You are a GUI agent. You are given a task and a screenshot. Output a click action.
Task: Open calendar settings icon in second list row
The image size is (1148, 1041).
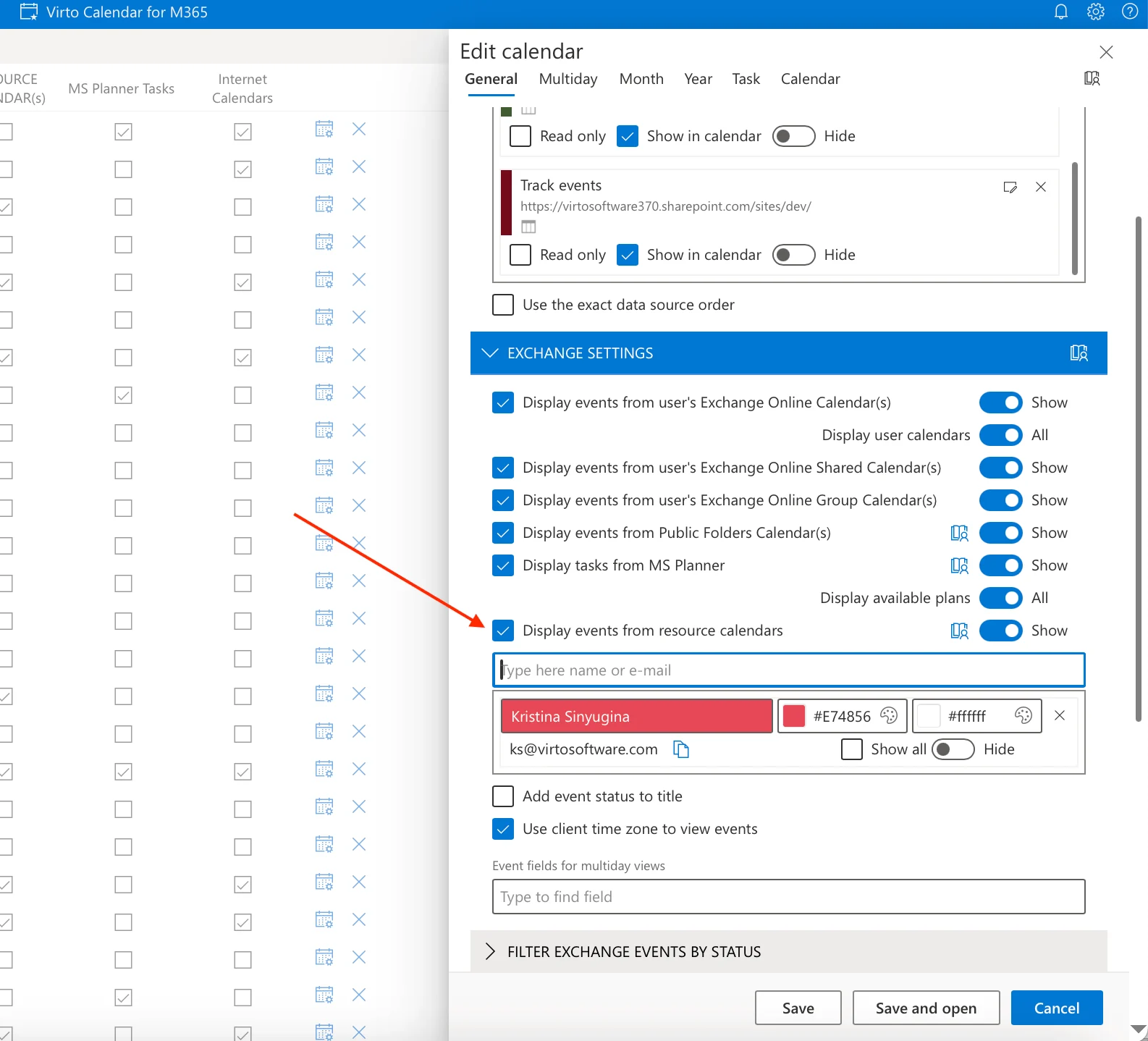pos(324,167)
